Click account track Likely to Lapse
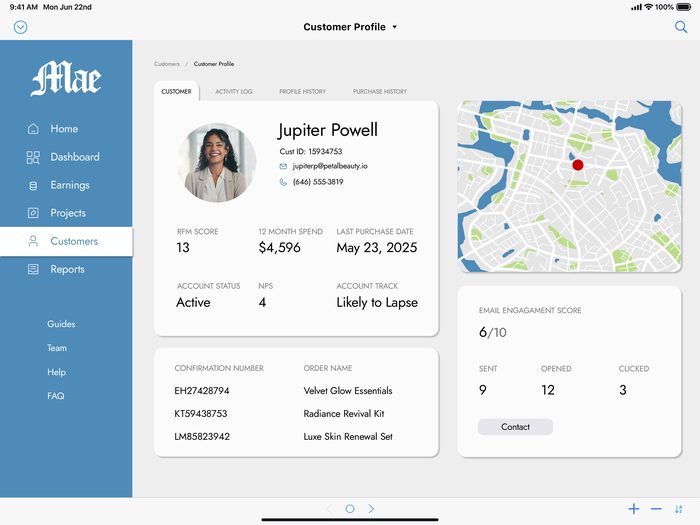This screenshot has height=525, width=700. point(377,302)
